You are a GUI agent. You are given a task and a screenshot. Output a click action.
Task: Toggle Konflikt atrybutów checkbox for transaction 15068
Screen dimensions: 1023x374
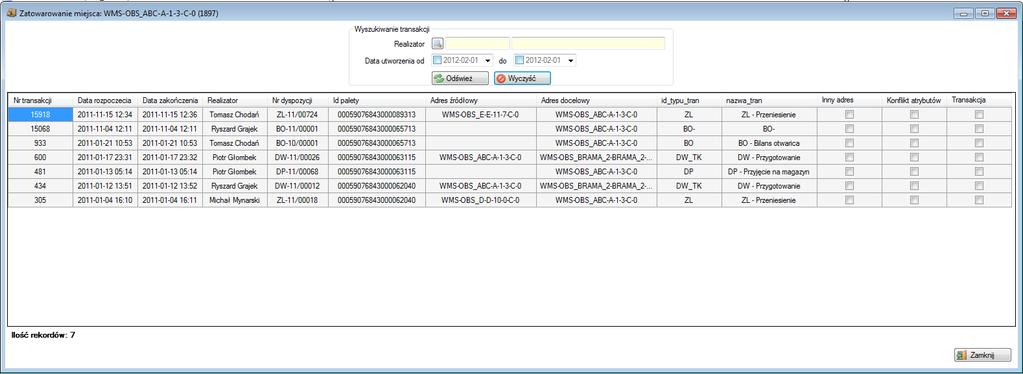914,129
